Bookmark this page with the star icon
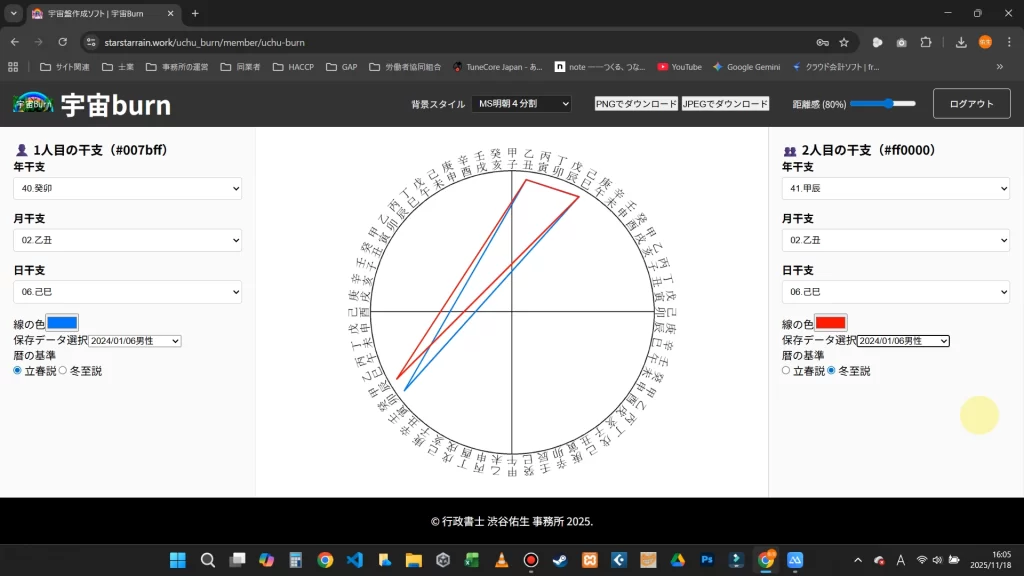1024x576 pixels. [844, 42]
